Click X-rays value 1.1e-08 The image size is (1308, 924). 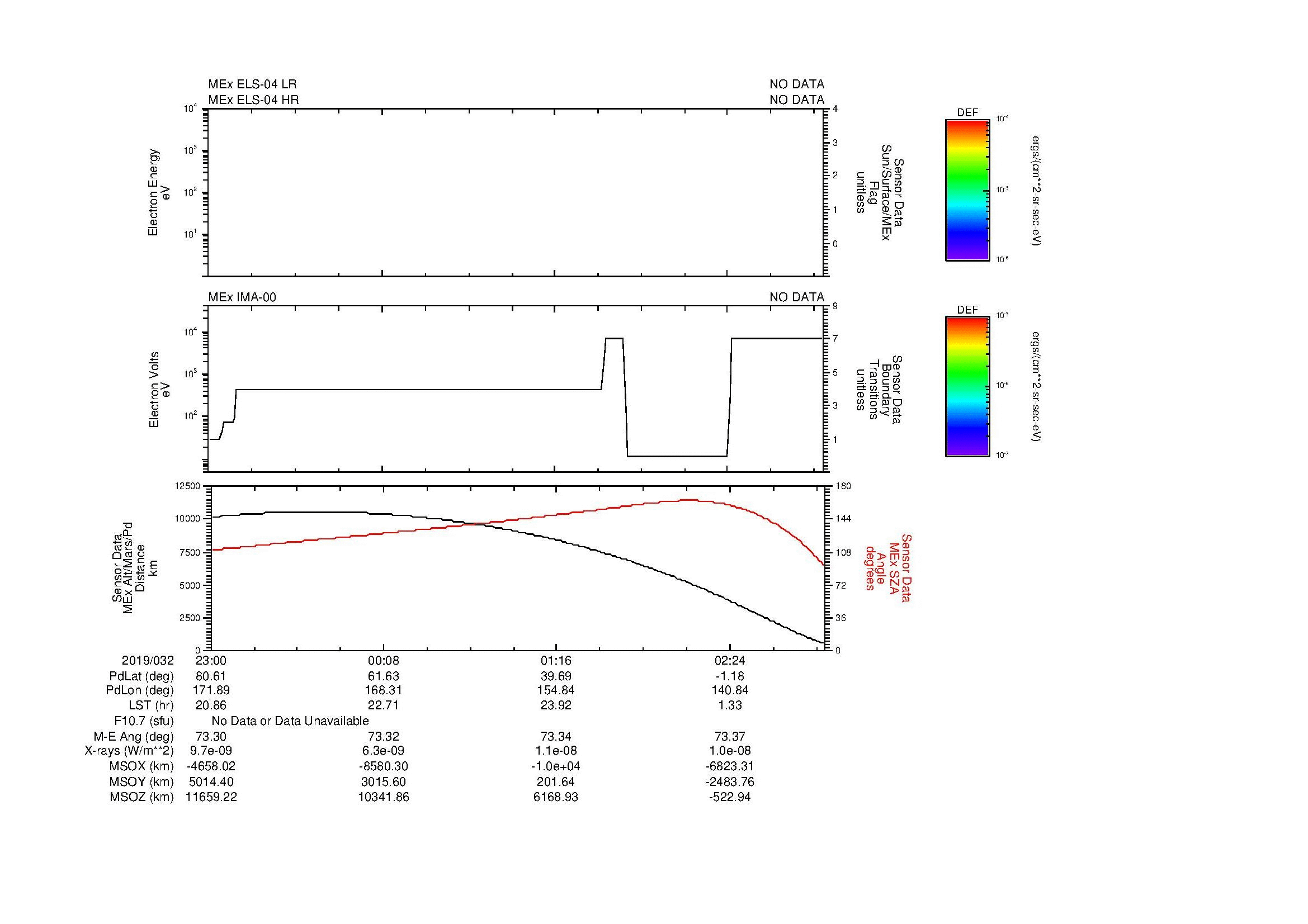coord(556,751)
